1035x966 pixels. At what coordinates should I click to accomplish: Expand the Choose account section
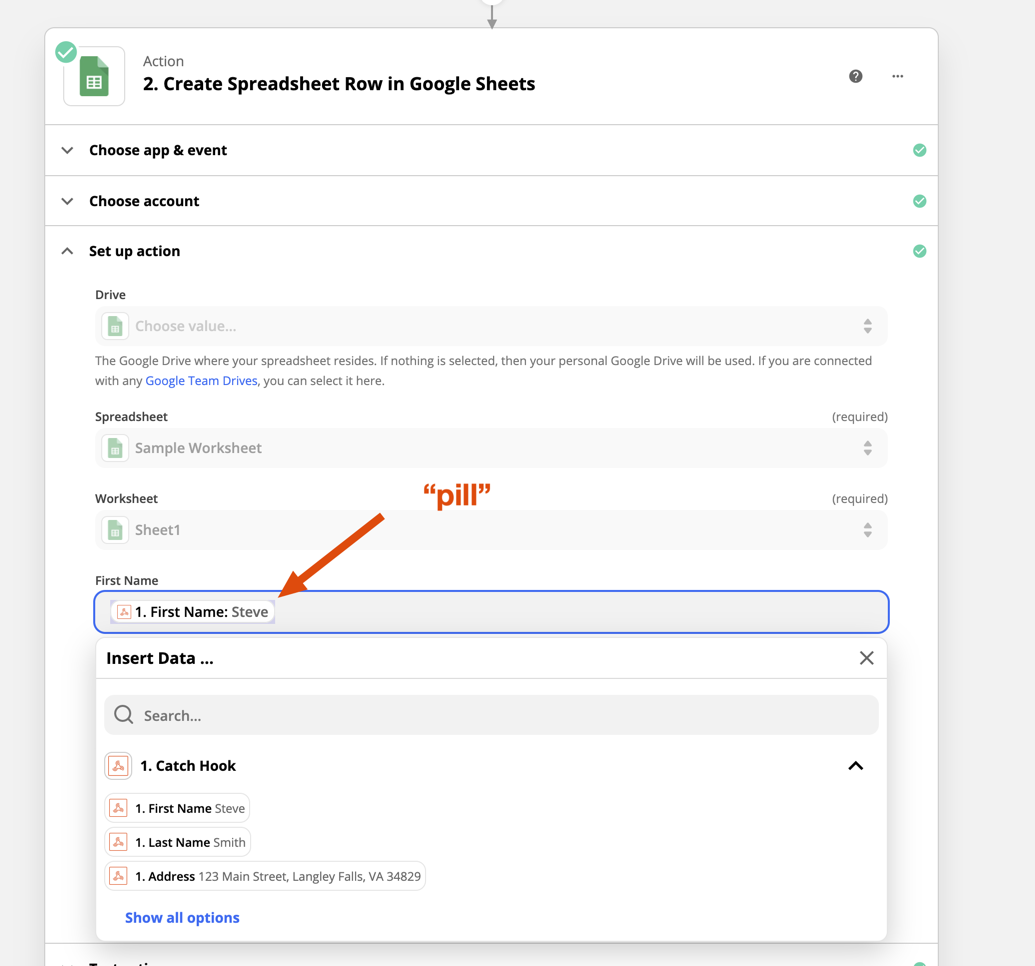point(67,201)
